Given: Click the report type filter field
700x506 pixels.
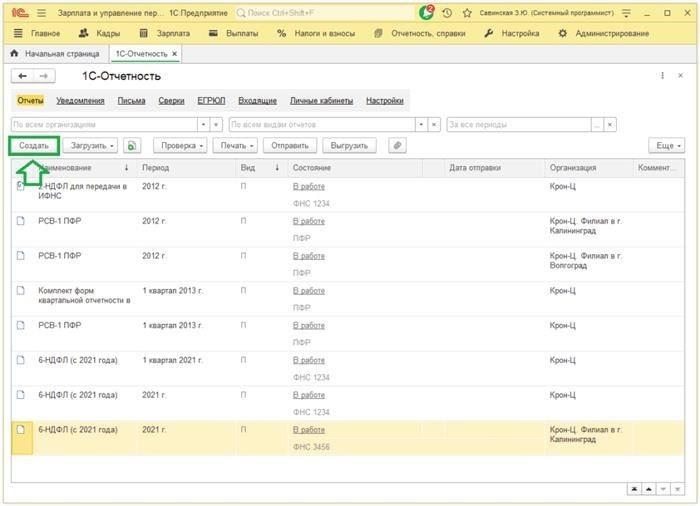Looking at the screenshot, I should [322, 125].
